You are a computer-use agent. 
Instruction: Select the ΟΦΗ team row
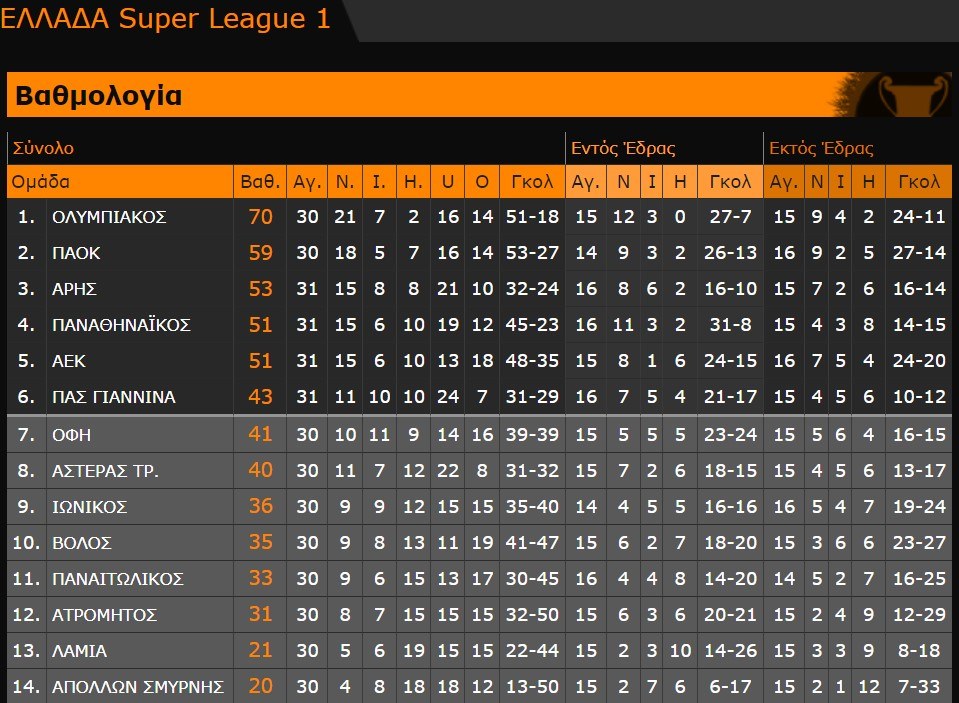[71, 435]
